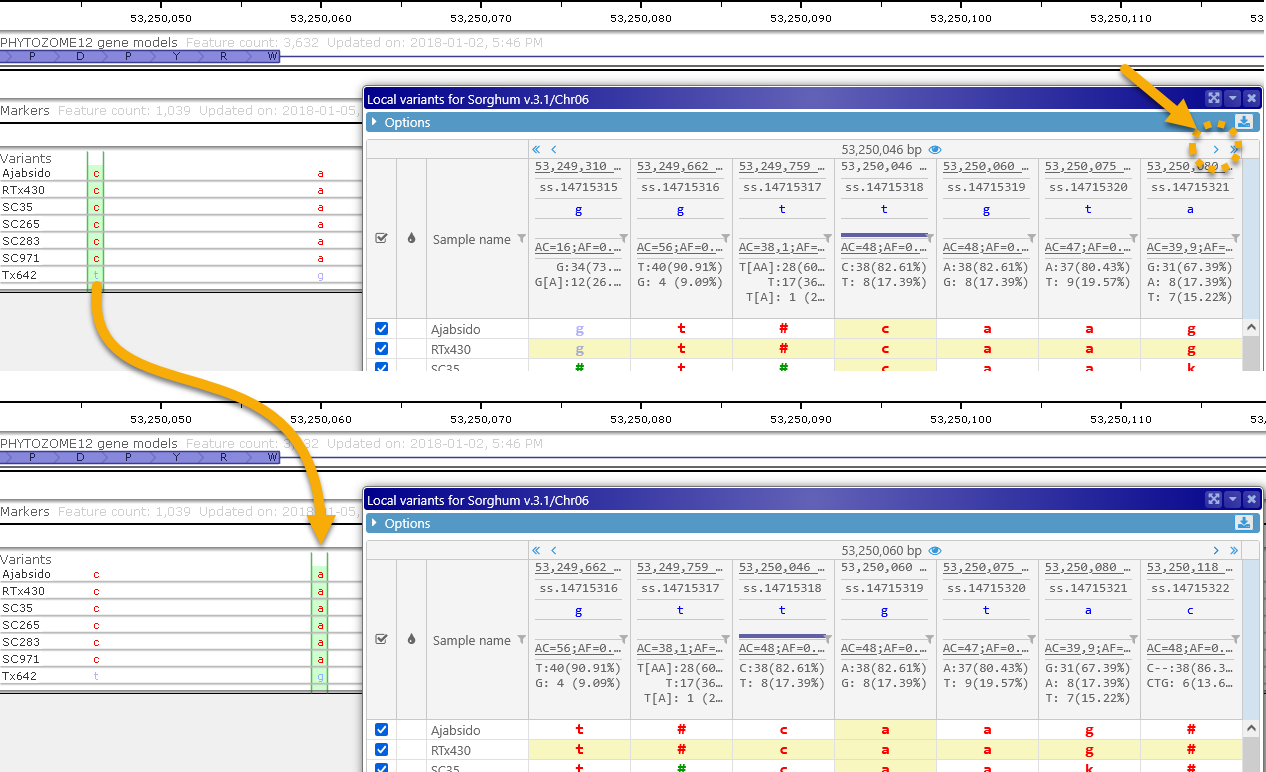Screen dimensions: 1266x772
Task: Click Sample name filter icon in 53,250,046 bp panel
Action: tap(521, 238)
